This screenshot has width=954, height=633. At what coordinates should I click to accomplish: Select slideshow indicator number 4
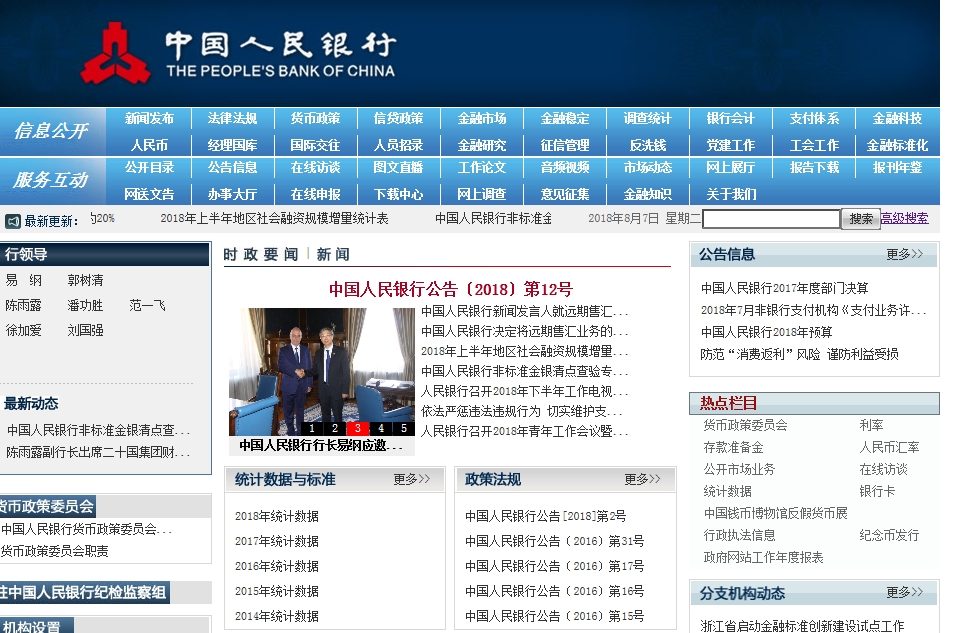click(380, 428)
